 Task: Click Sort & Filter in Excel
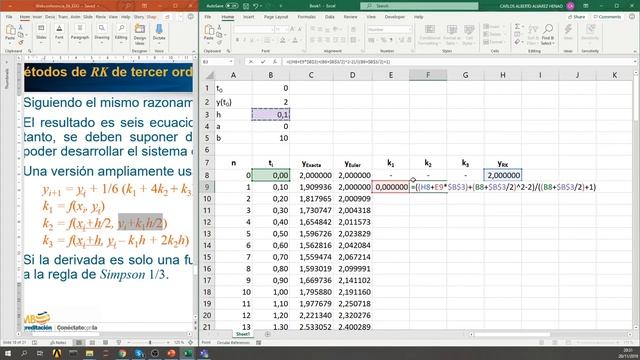point(533,35)
